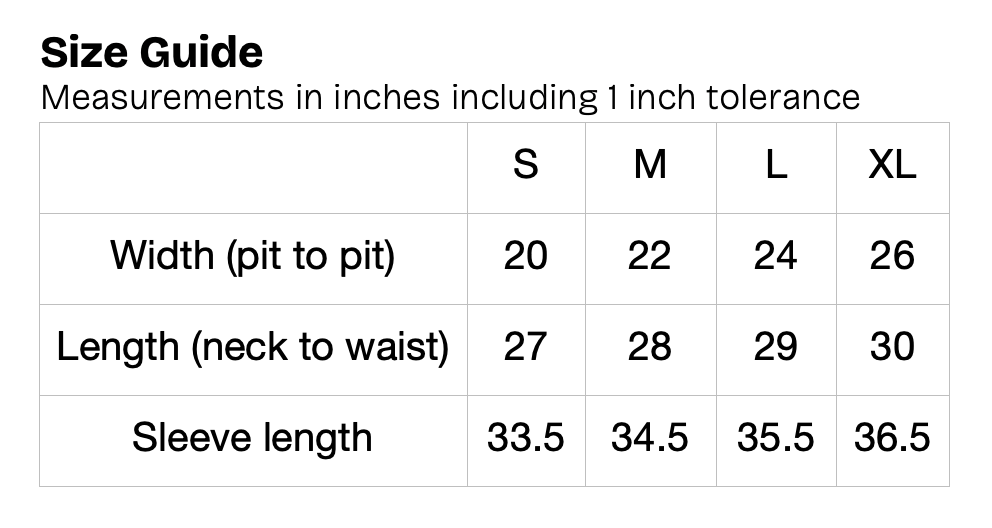
Task: Click the Width (pit to pit) row label
Action: 253,257
